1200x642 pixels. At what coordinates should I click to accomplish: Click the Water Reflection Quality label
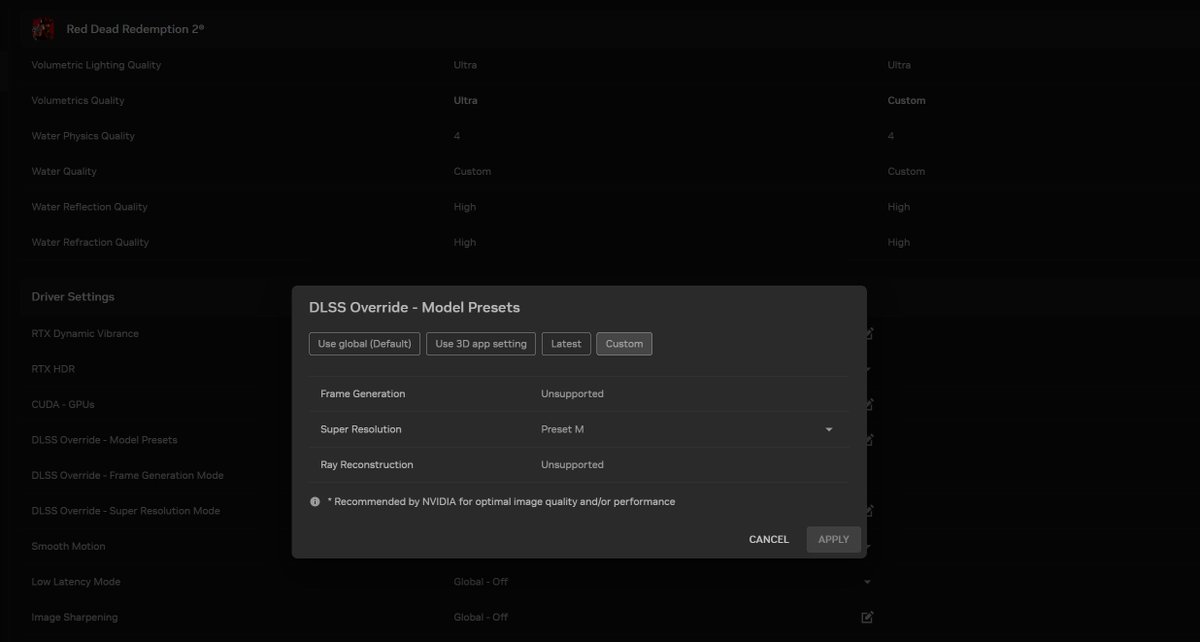click(89, 207)
